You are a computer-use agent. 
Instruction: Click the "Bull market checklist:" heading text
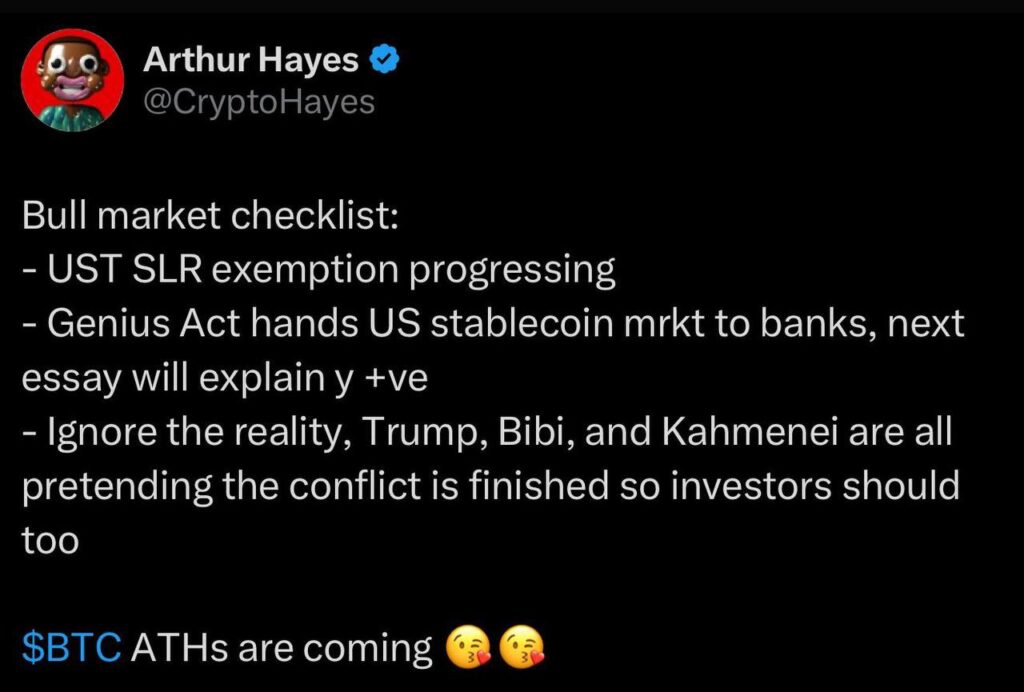tap(211, 217)
